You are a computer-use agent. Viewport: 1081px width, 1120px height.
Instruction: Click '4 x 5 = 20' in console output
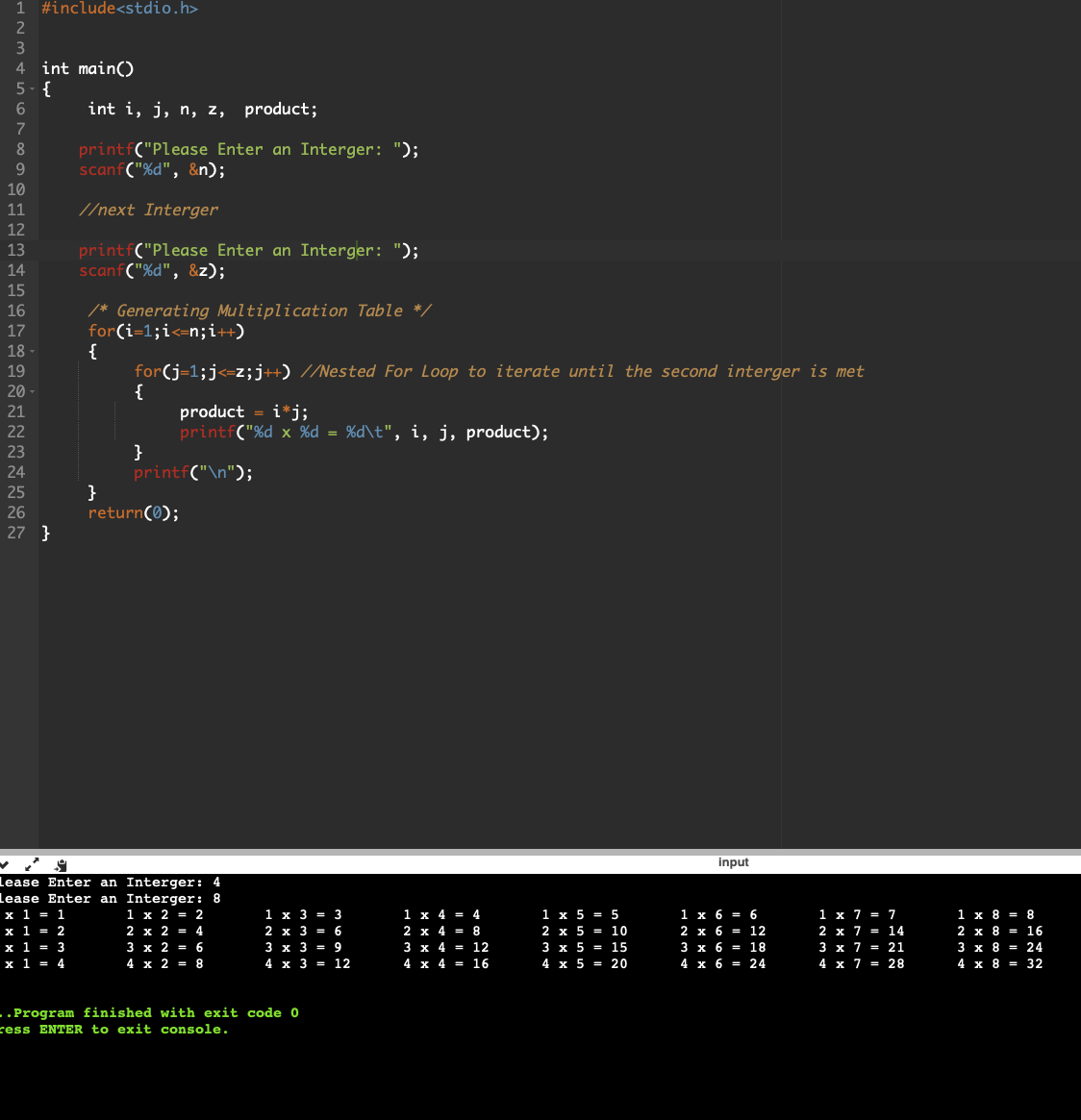tap(585, 964)
